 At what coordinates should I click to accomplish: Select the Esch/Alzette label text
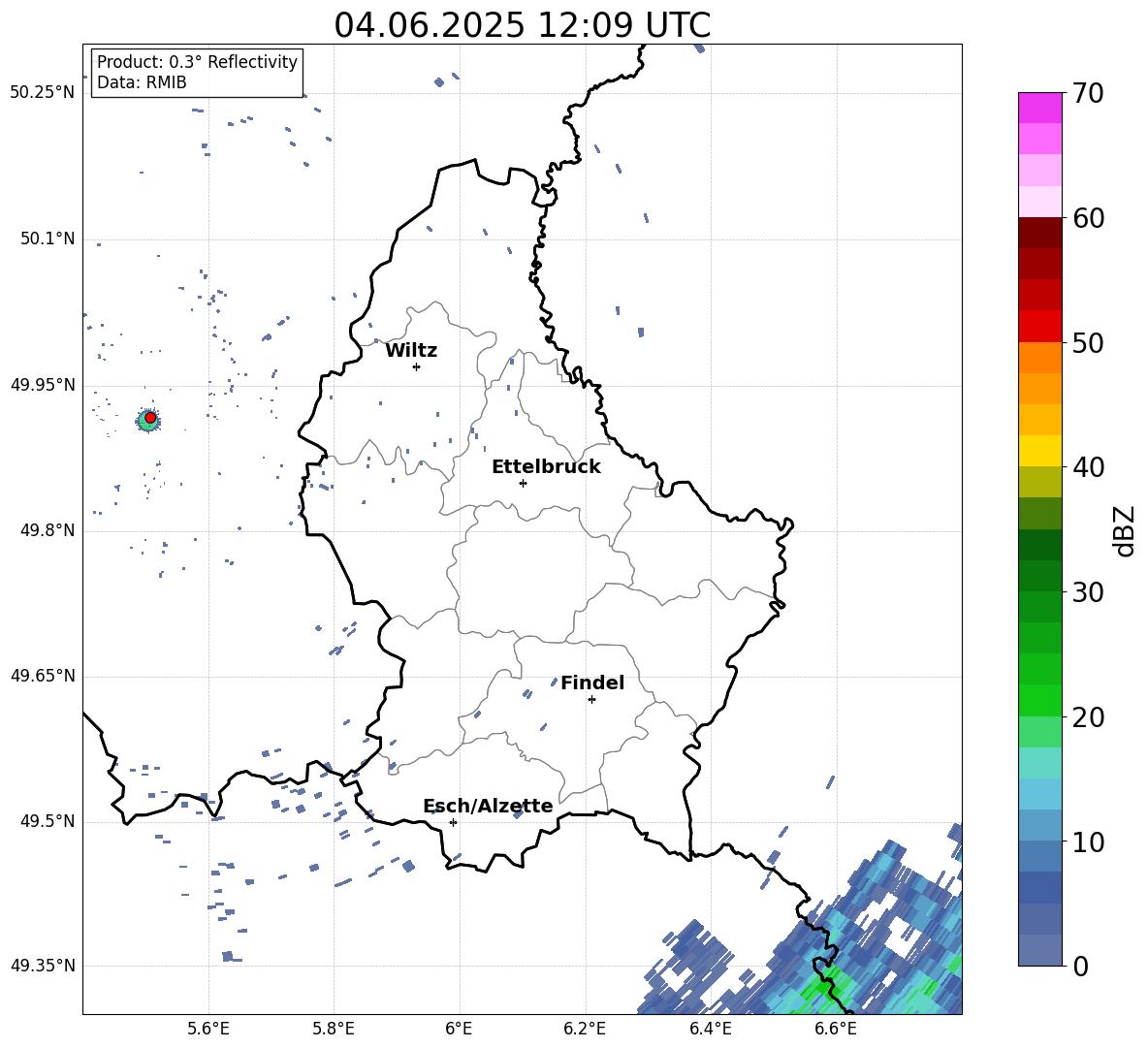coord(488,806)
